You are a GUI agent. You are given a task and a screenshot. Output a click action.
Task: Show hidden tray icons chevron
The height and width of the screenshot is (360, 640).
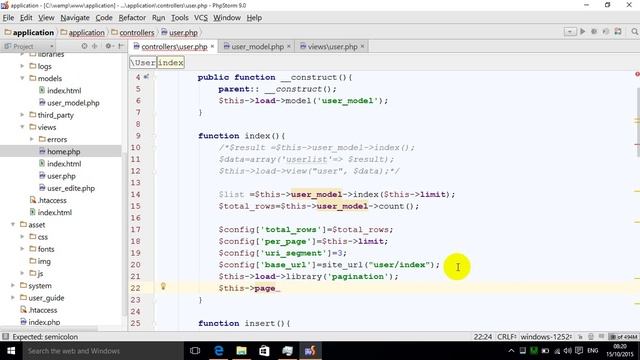point(511,351)
